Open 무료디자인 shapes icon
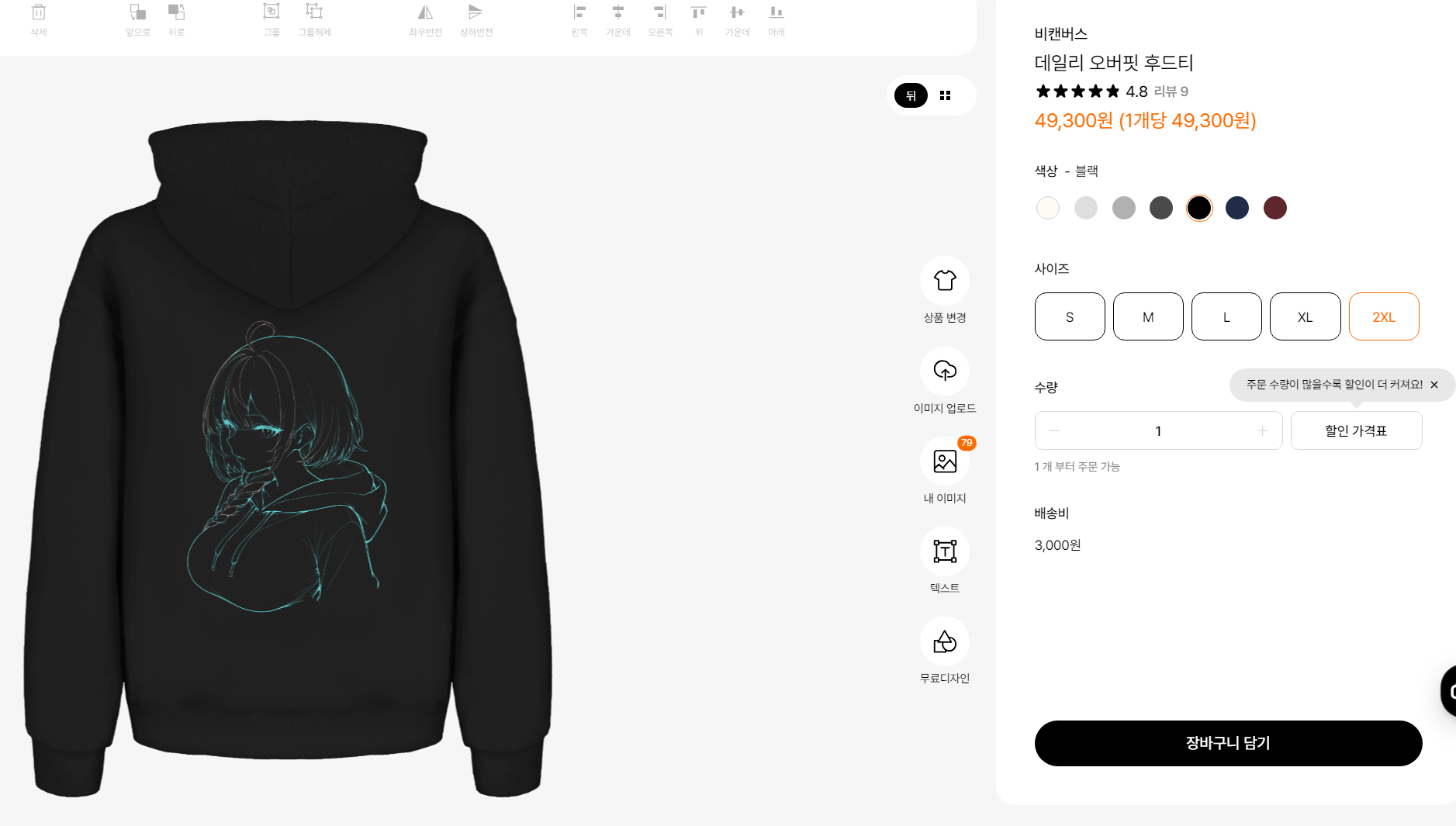This screenshot has height=826, width=1456. click(x=945, y=641)
